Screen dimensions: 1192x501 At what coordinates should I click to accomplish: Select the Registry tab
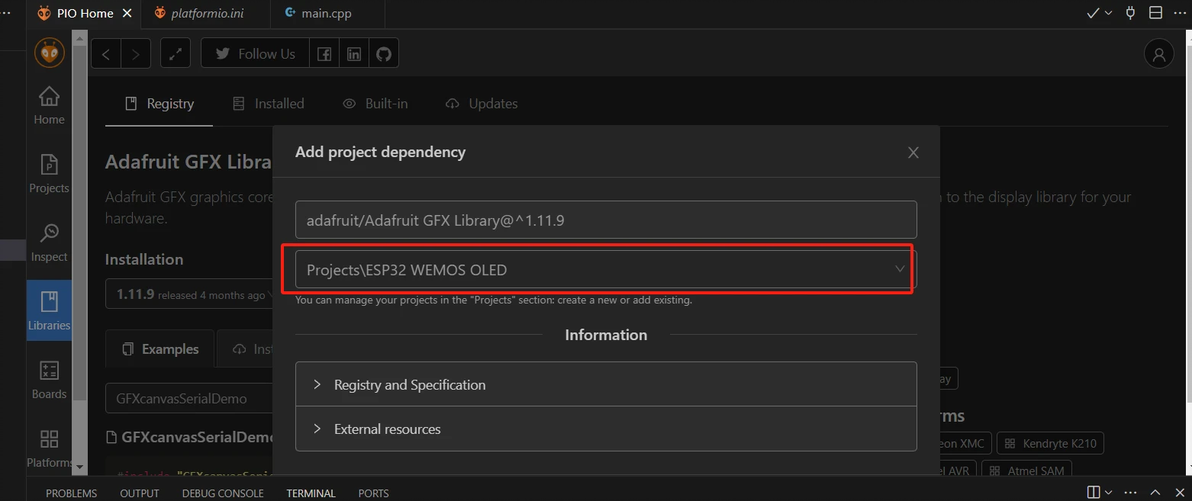tap(160, 104)
